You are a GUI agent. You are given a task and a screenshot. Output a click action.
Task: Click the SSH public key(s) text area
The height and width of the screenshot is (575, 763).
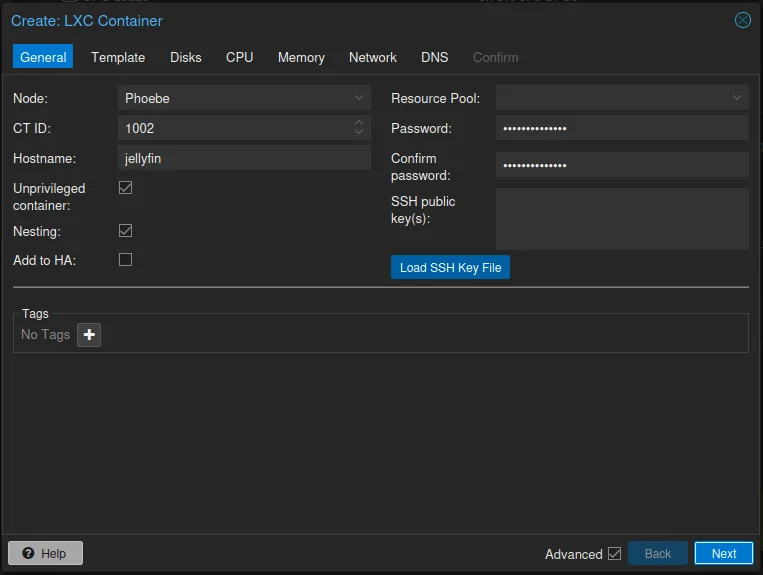click(x=622, y=219)
